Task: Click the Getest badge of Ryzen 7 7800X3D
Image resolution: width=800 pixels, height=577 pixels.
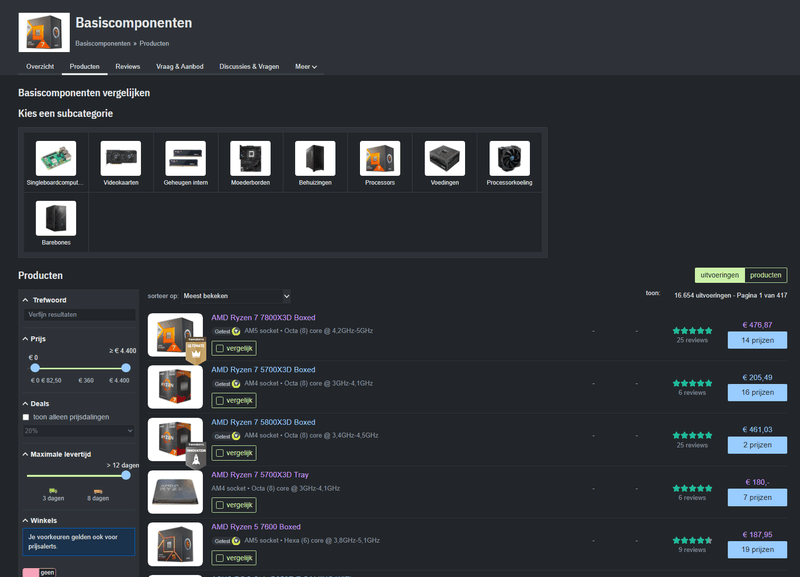Action: click(227, 331)
